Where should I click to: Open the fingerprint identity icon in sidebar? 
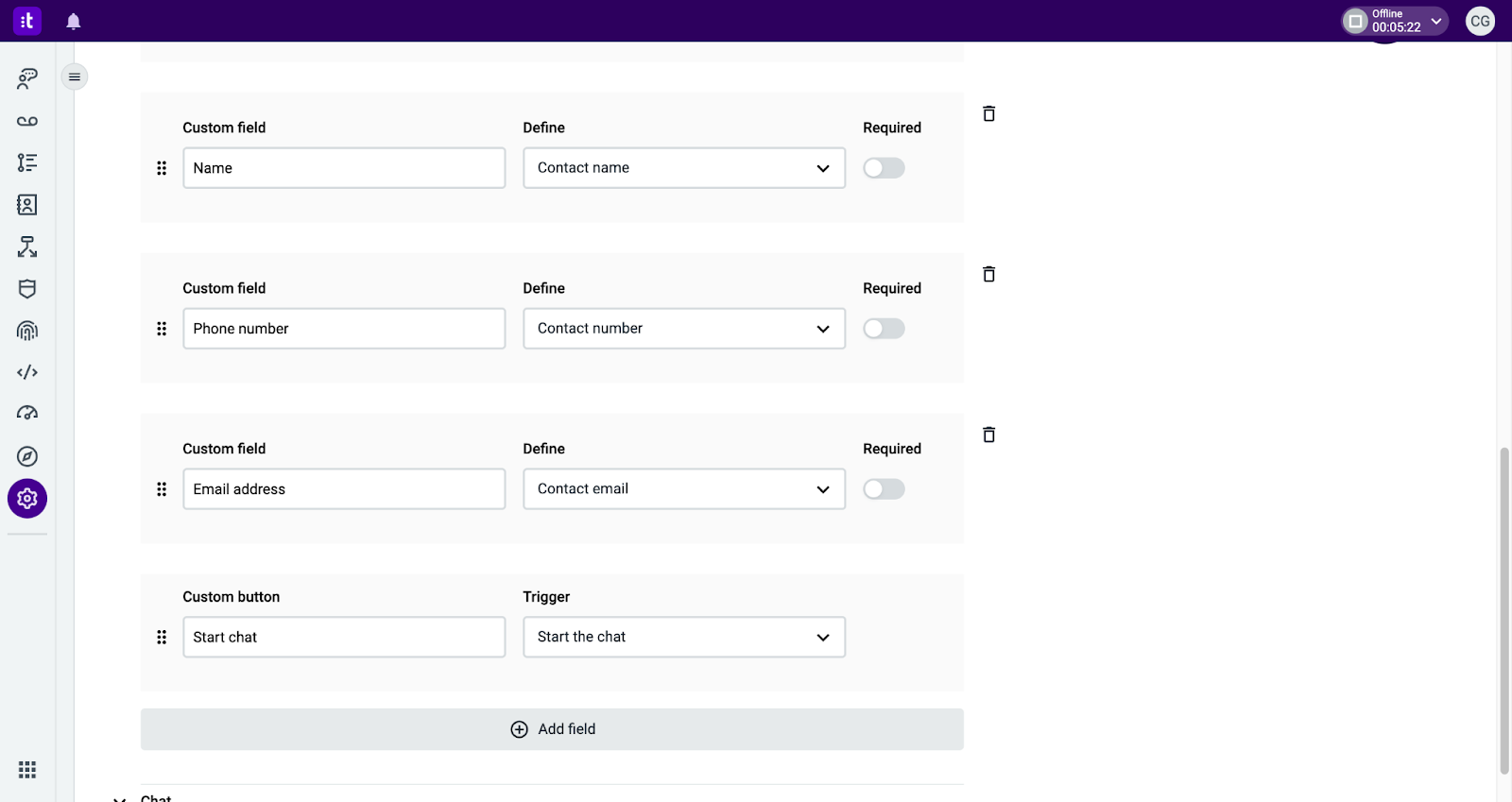point(27,331)
